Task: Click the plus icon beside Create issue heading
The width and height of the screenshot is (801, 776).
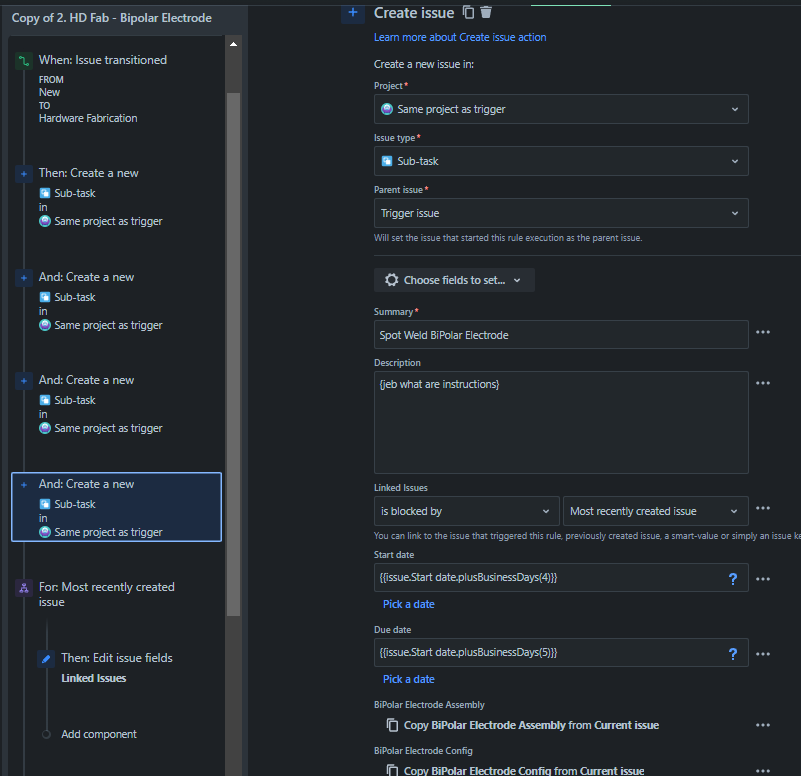Action: coord(353,12)
